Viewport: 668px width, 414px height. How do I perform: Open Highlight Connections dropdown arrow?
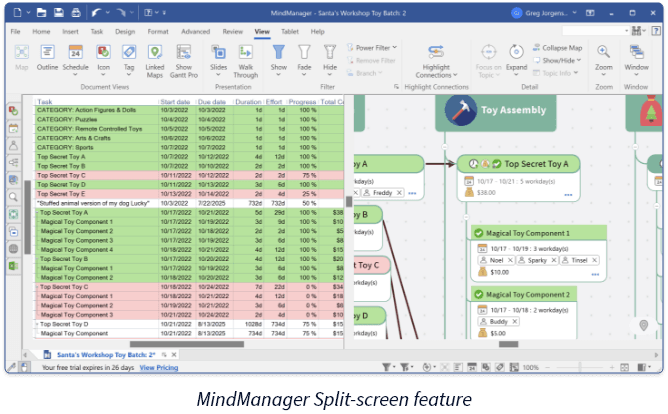[x=455, y=75]
